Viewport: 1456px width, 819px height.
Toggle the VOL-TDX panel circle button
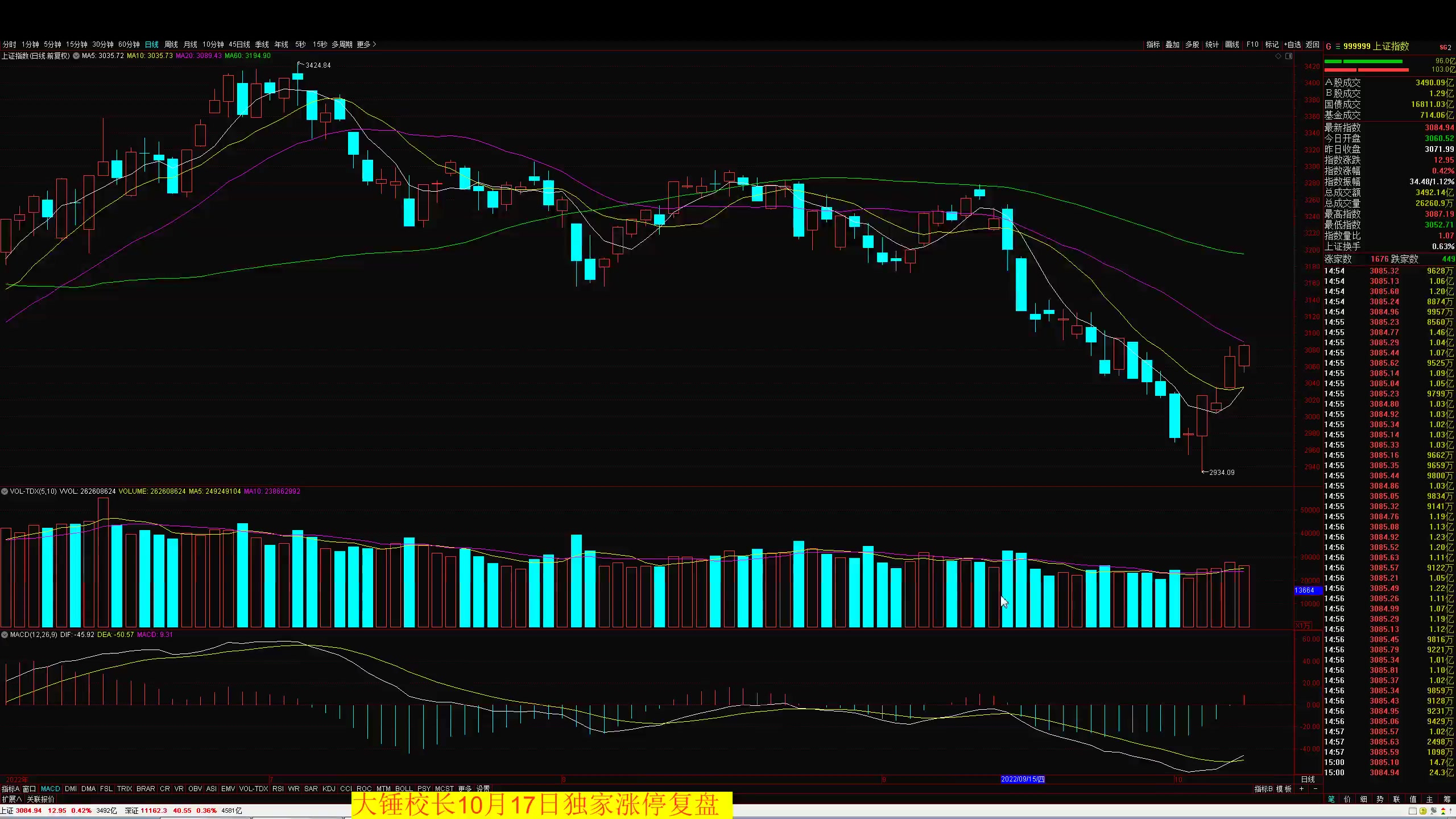(5, 491)
